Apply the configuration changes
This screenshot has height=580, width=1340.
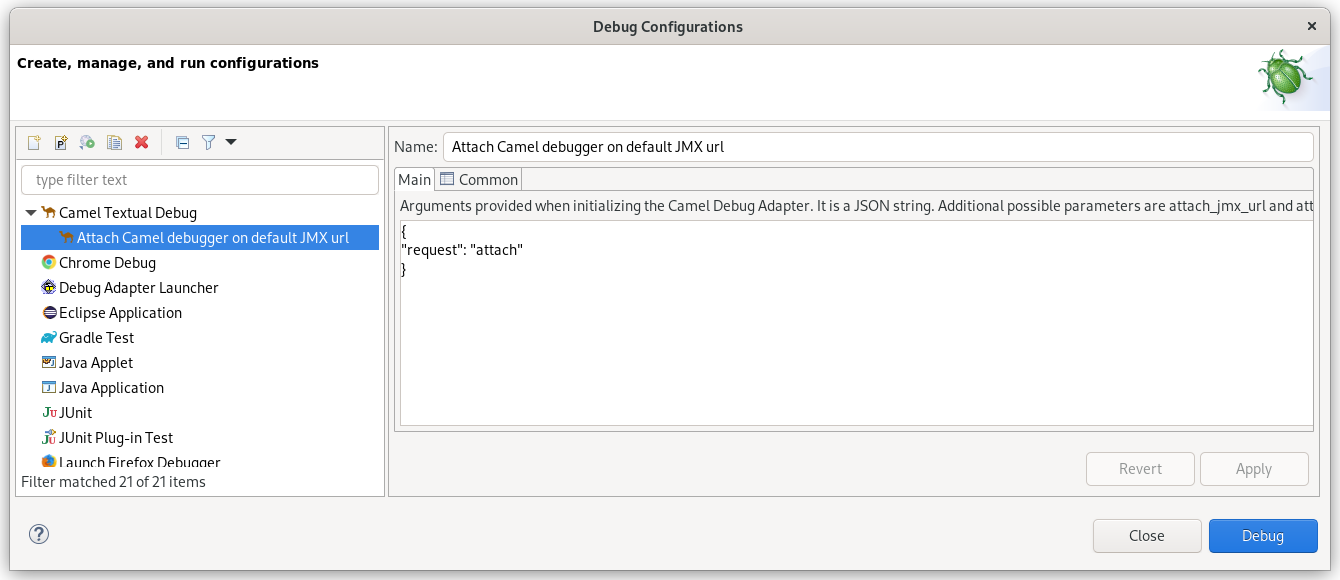1254,468
